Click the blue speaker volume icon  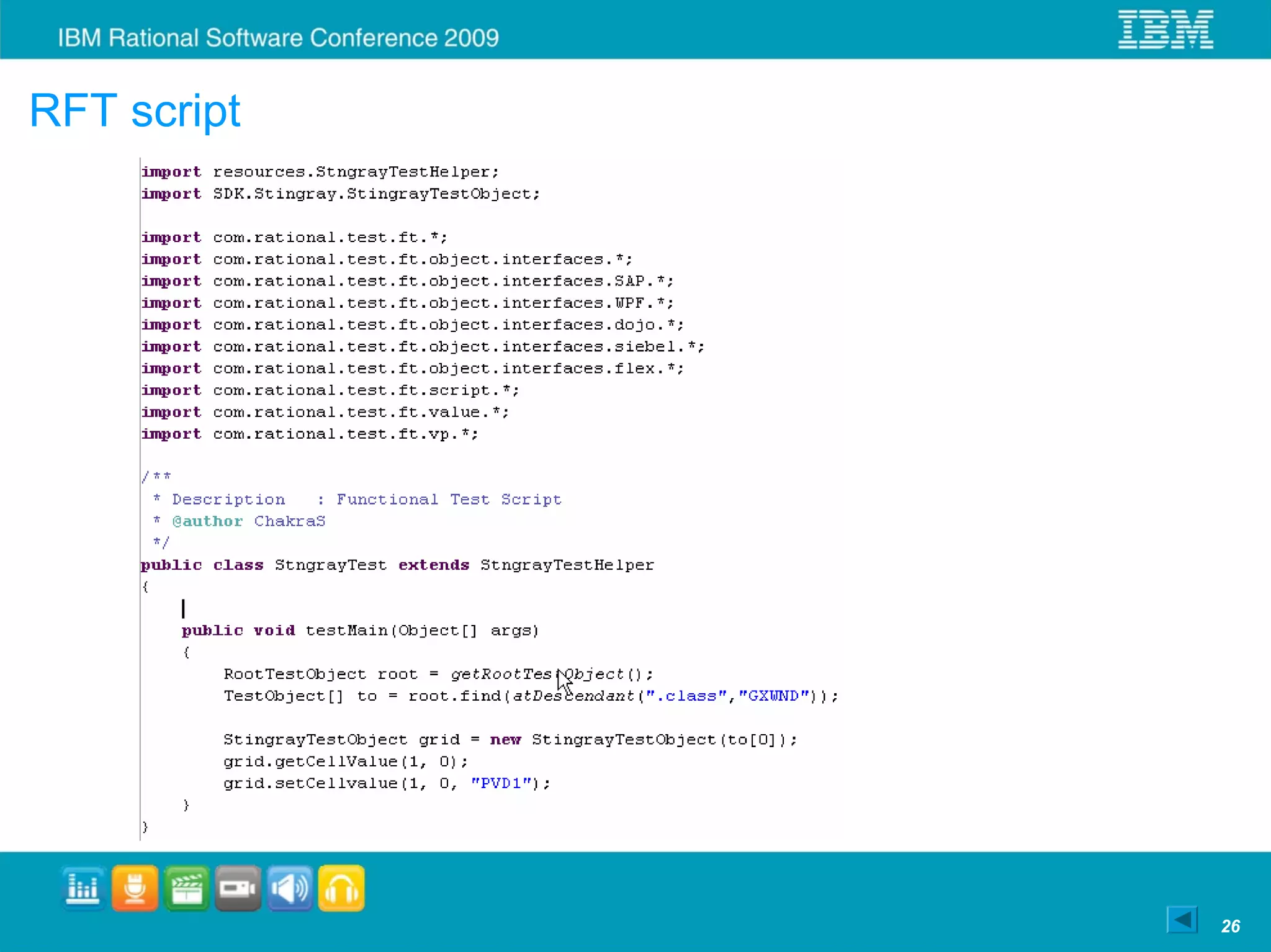tap(290, 888)
